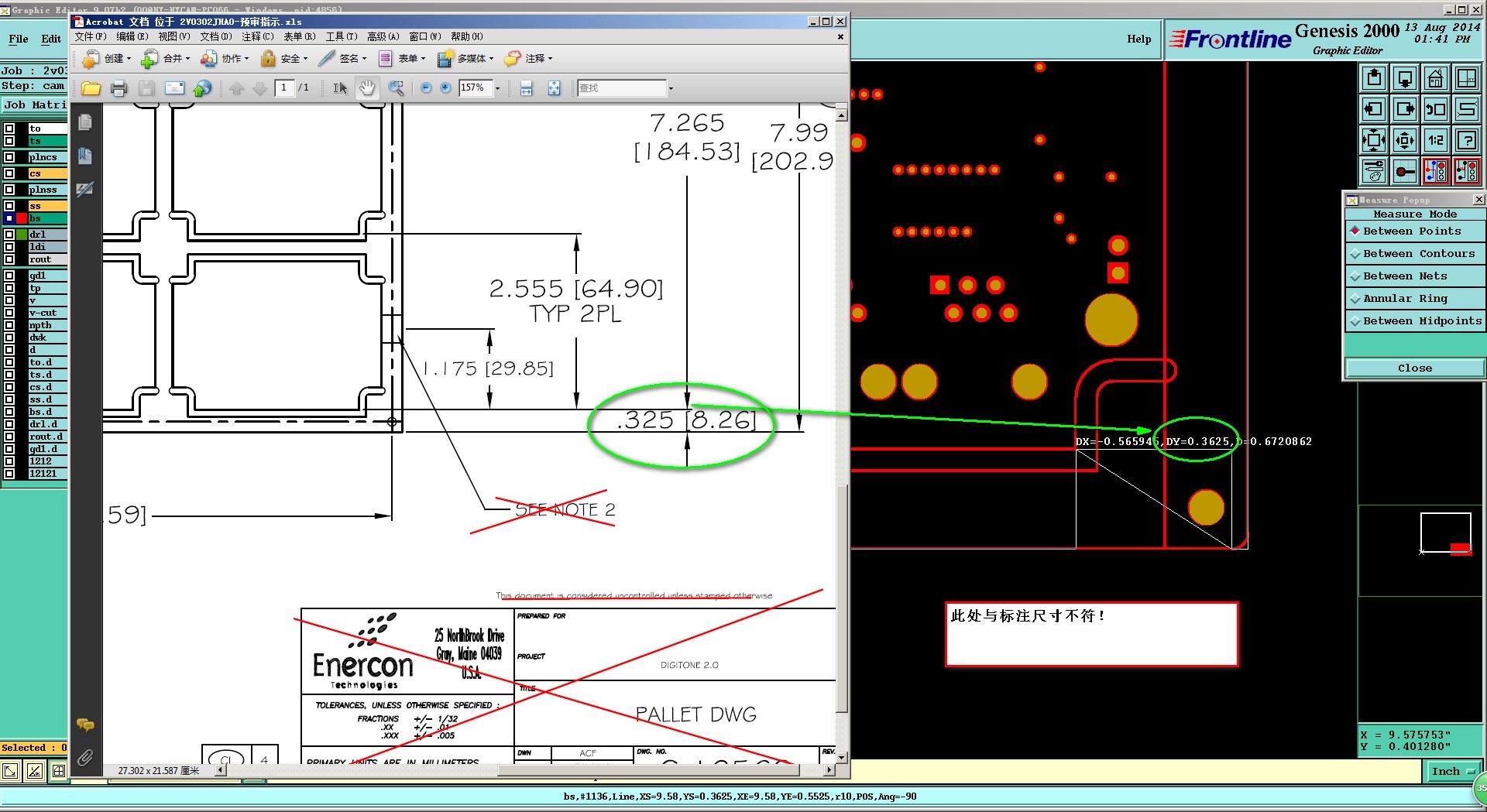This screenshot has width=1487, height=812.
Task: Open the 表单 (Forms) toolbar dropdown
Action: (x=401, y=59)
